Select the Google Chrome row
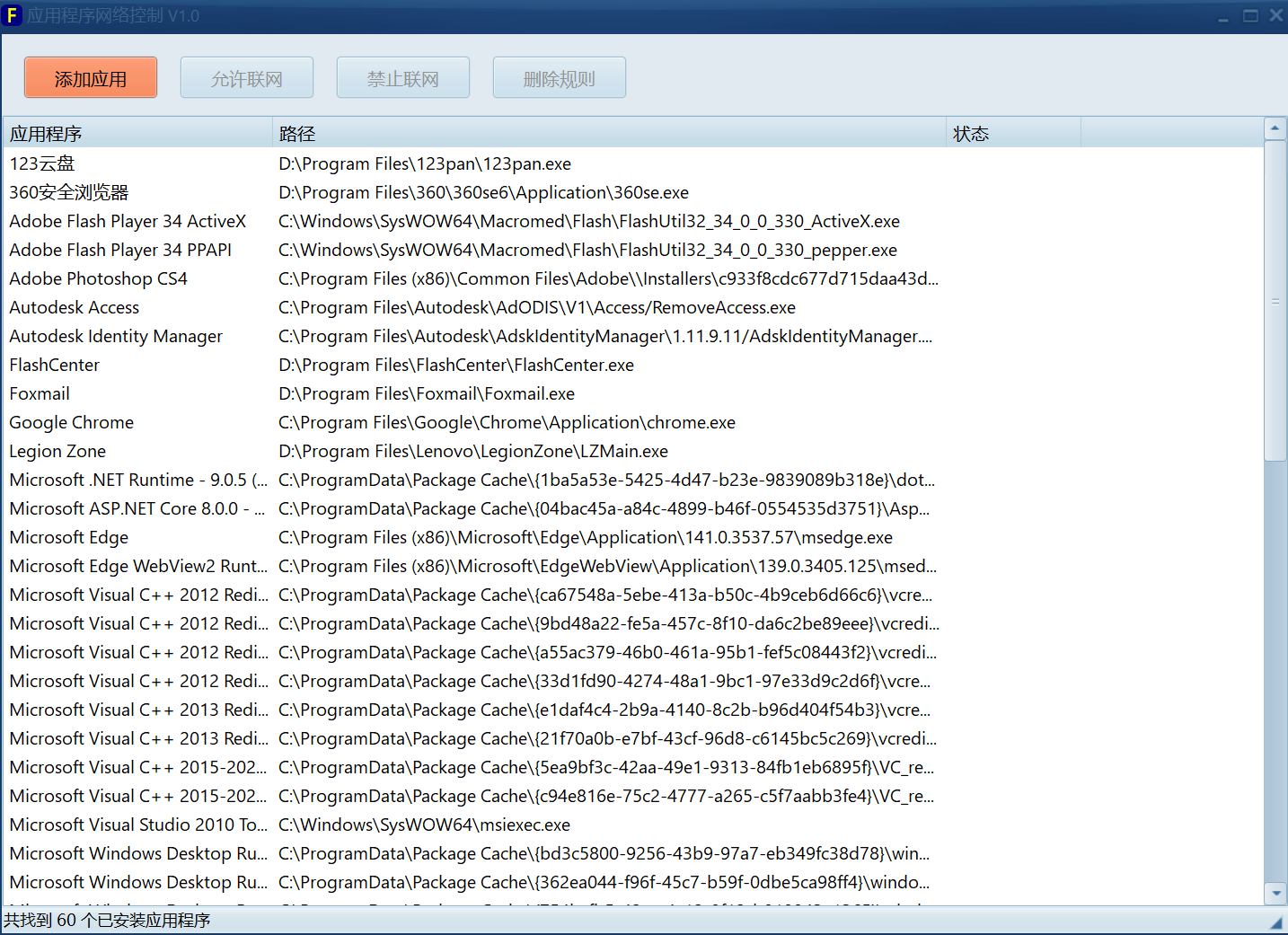The height and width of the screenshot is (935, 1288). pyautogui.click(x=72, y=422)
